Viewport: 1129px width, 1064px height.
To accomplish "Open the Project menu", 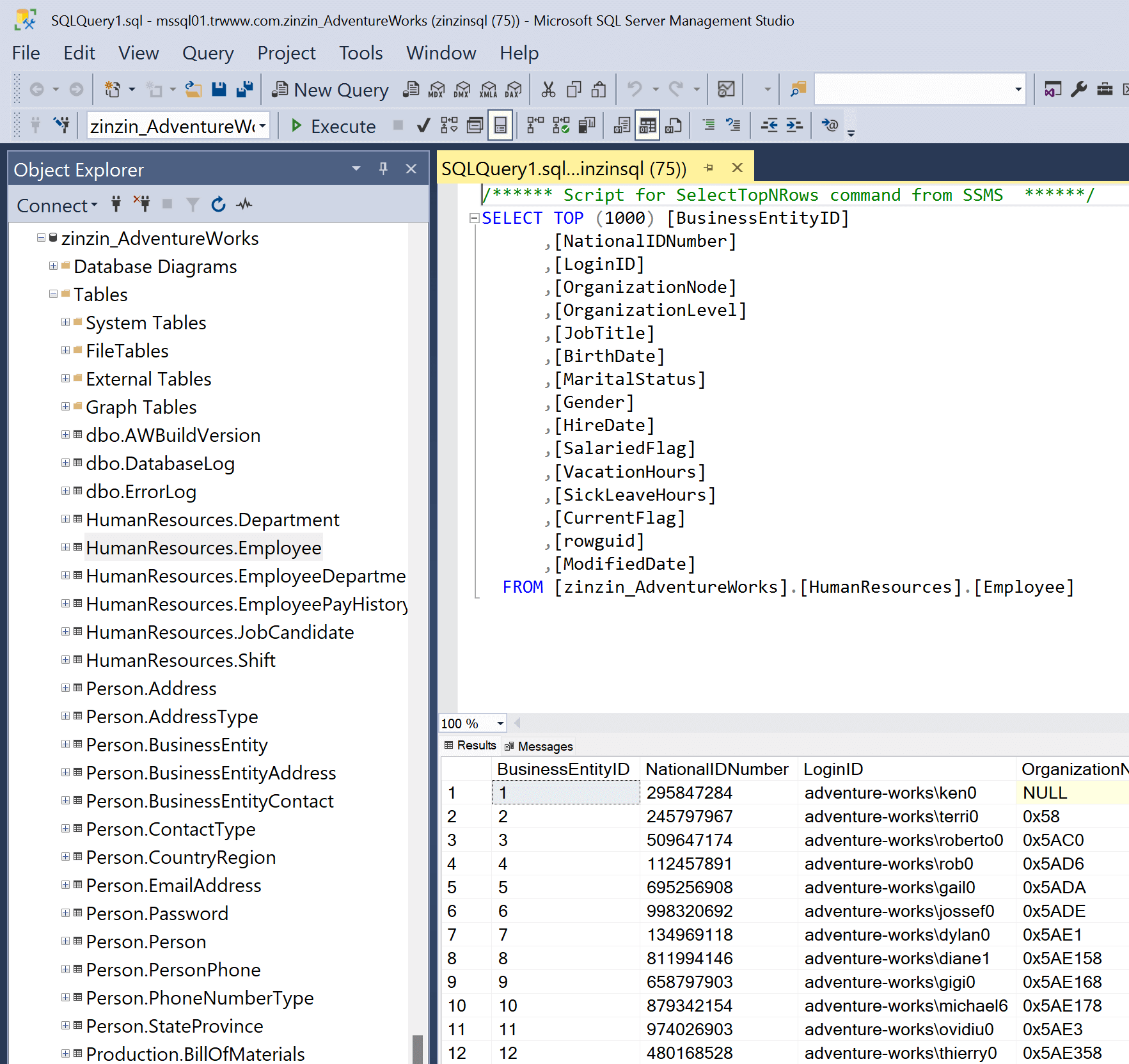I will tap(287, 53).
